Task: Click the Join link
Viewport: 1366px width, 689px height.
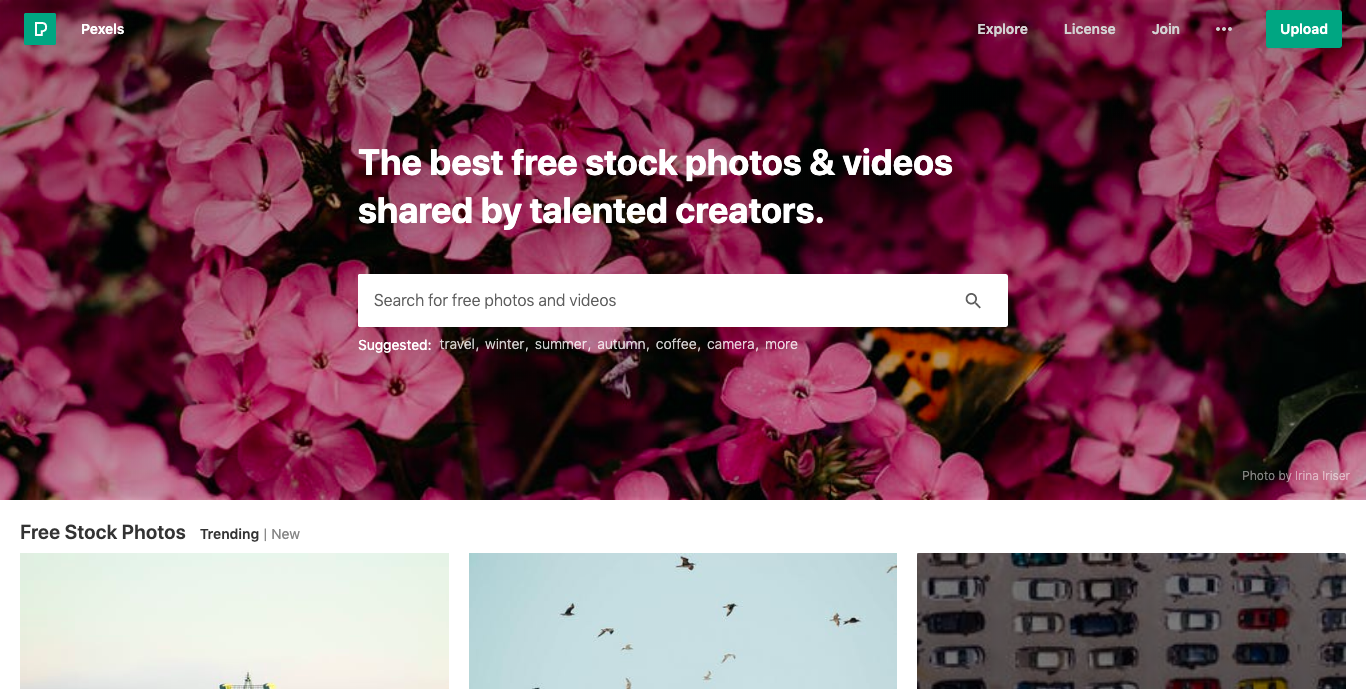Action: (x=1165, y=29)
